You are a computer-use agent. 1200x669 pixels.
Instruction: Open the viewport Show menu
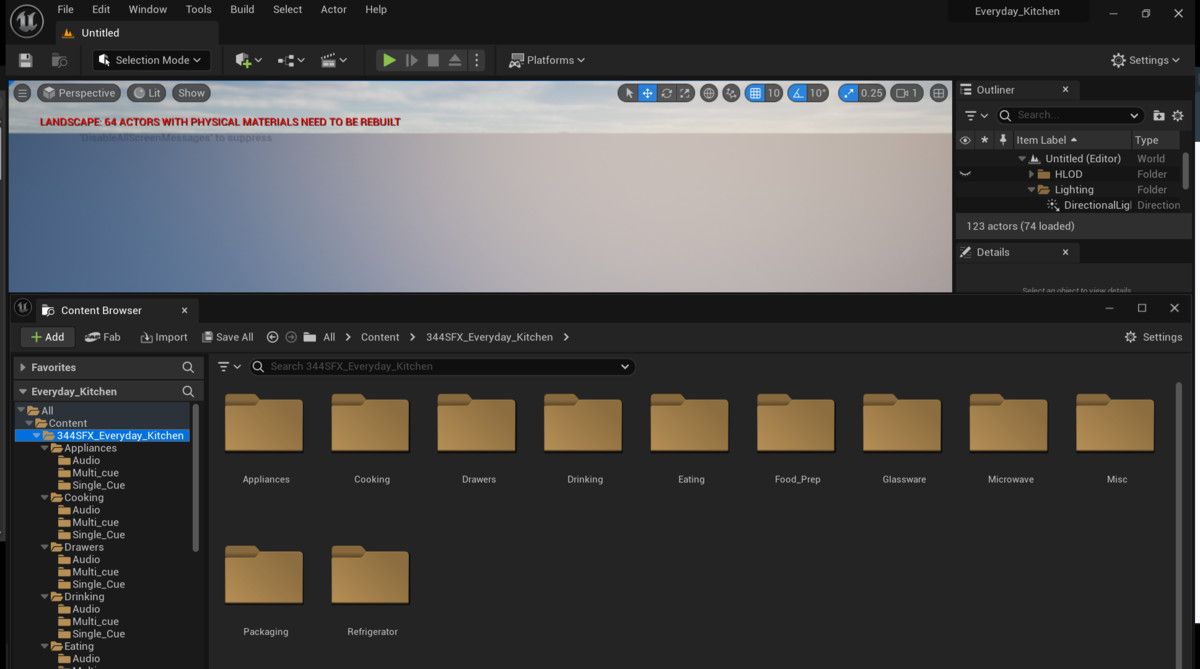[191, 93]
